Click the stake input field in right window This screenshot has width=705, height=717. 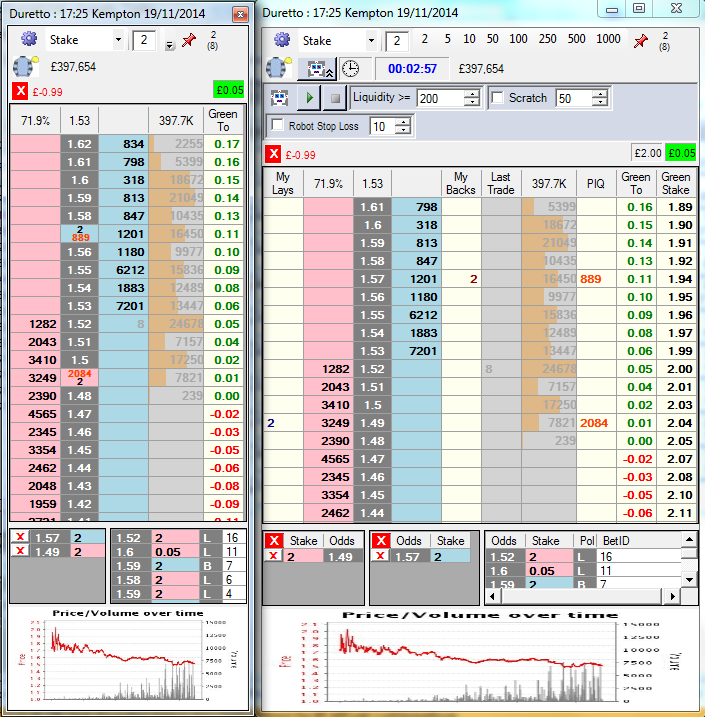pos(397,41)
